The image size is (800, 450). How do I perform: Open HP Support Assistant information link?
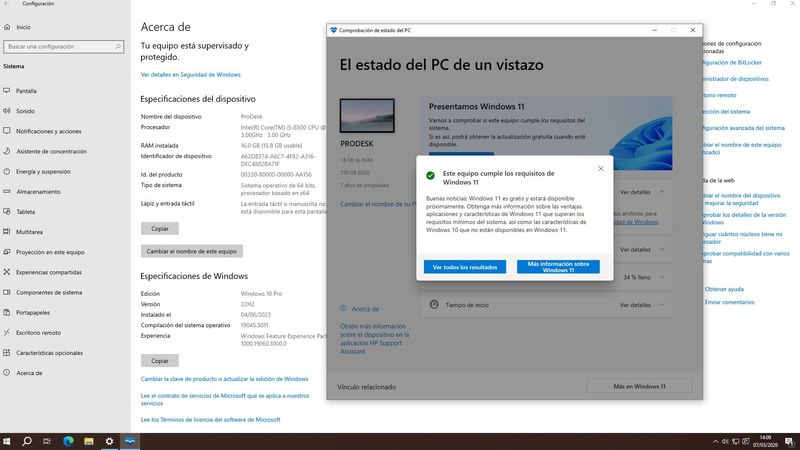tap(374, 339)
